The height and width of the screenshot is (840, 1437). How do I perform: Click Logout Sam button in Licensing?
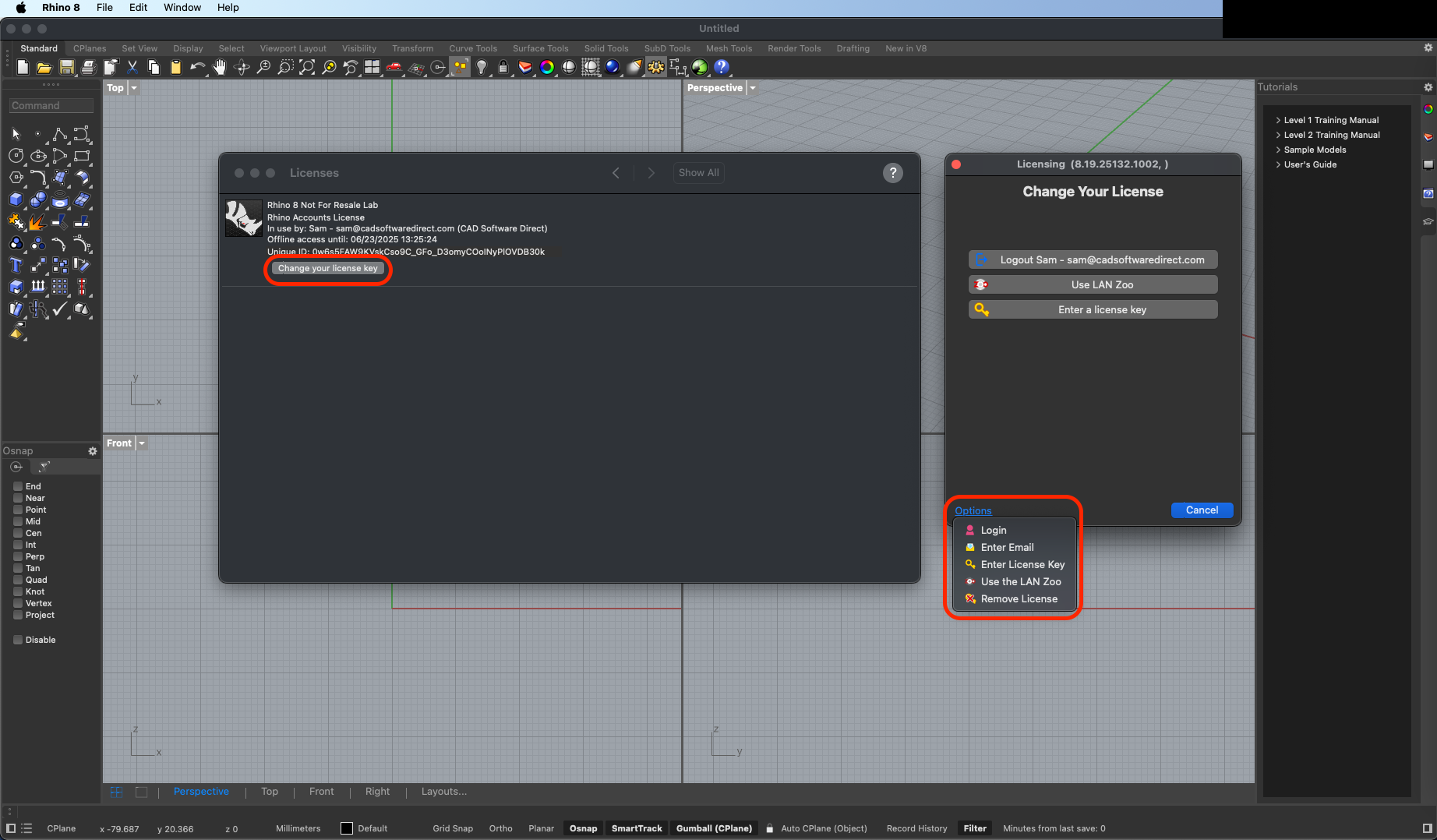click(x=1093, y=259)
